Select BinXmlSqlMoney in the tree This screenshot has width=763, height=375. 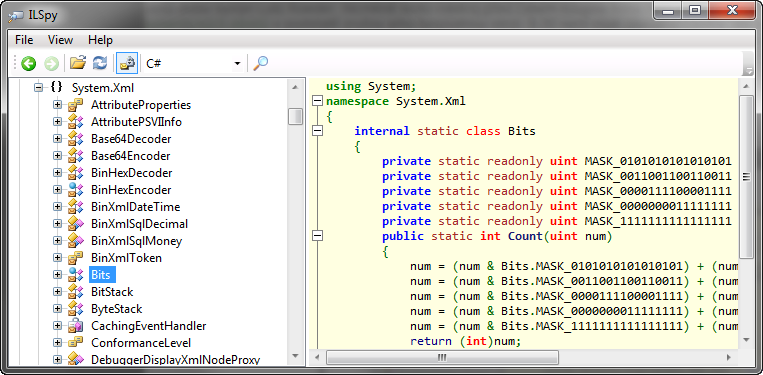pos(136,241)
